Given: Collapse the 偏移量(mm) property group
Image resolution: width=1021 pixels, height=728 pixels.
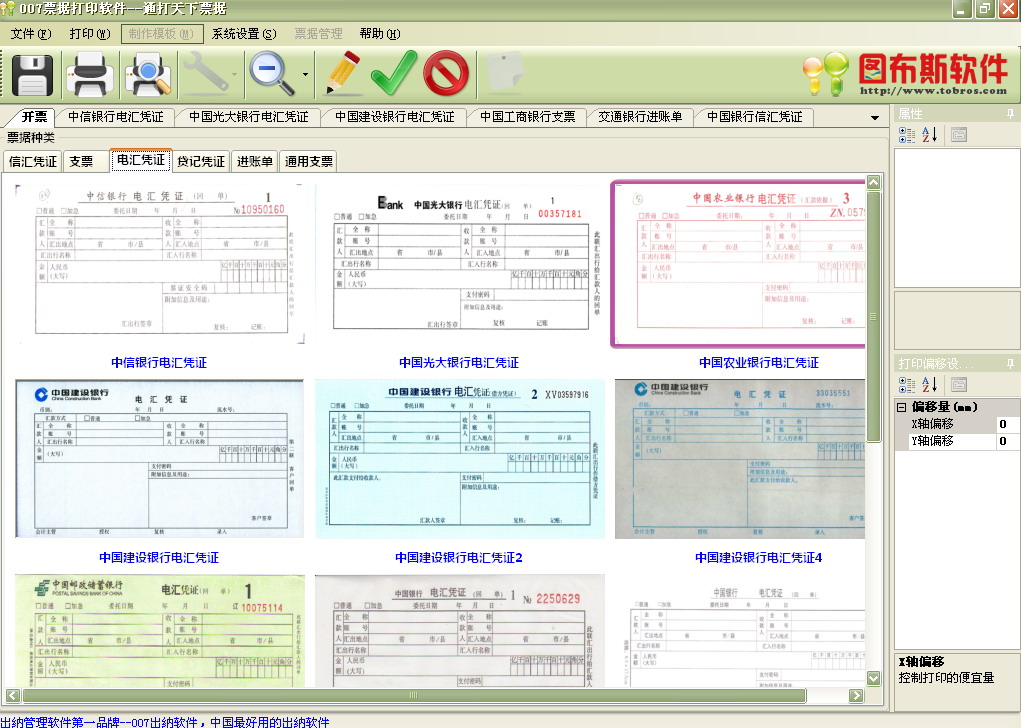Looking at the screenshot, I should click(x=902, y=407).
